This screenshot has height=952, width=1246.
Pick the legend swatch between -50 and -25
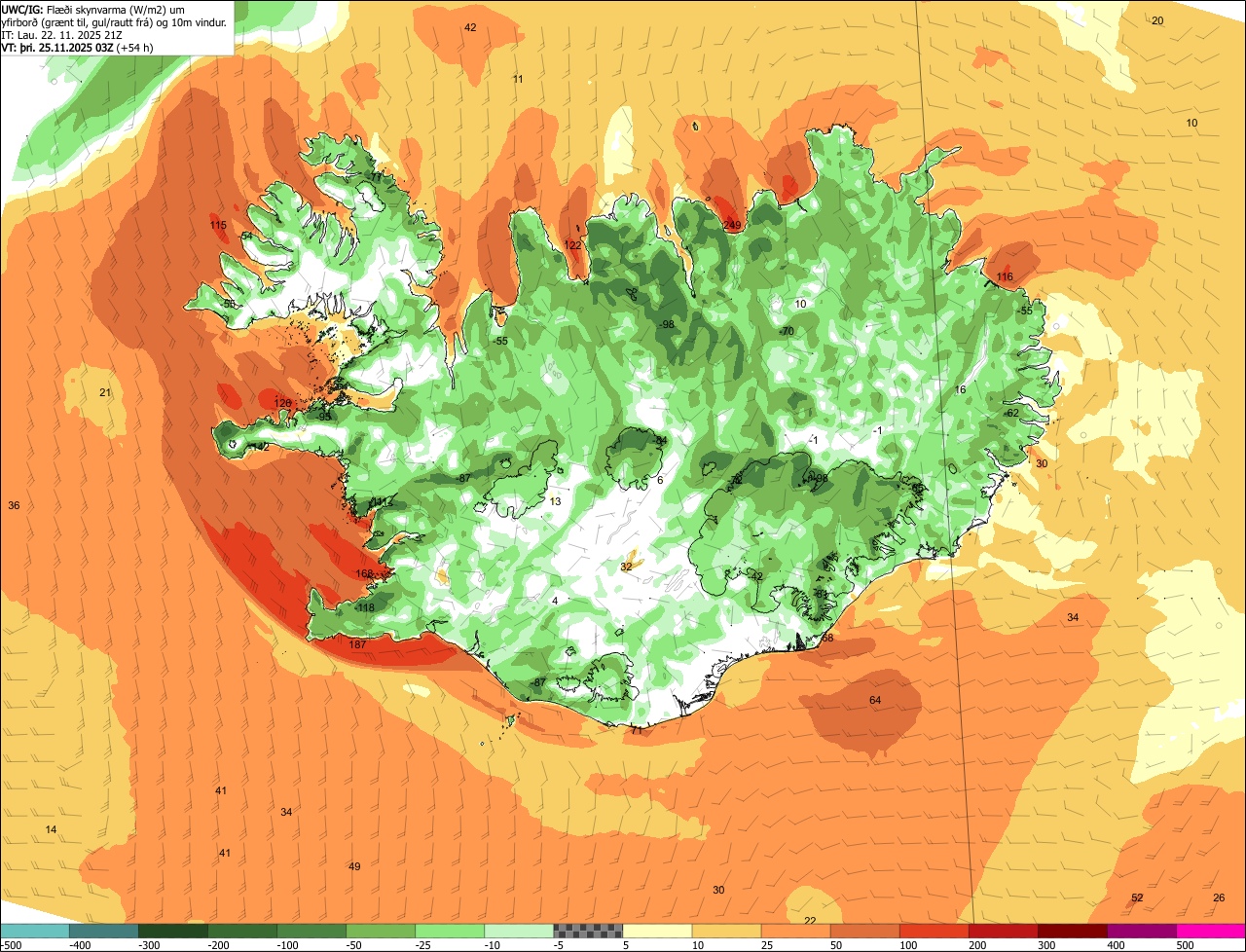381,931
